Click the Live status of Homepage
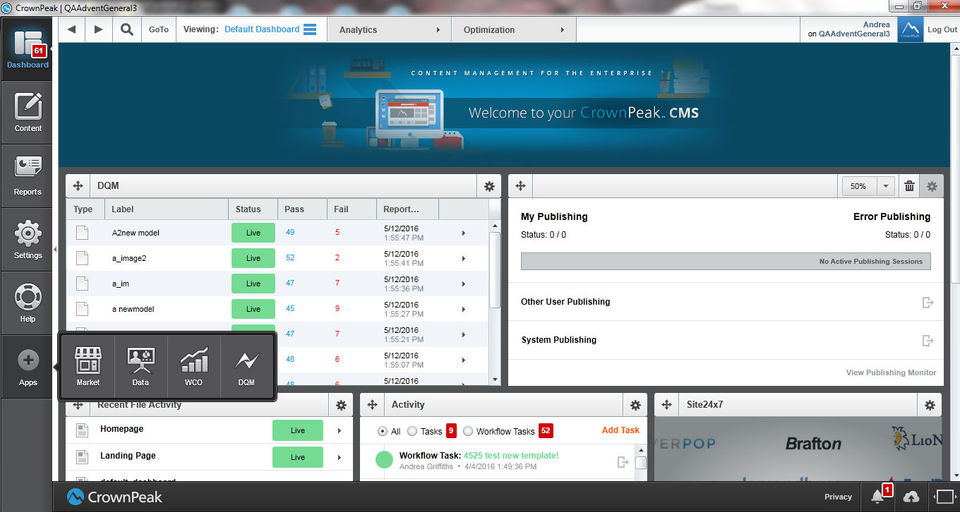 tap(298, 431)
